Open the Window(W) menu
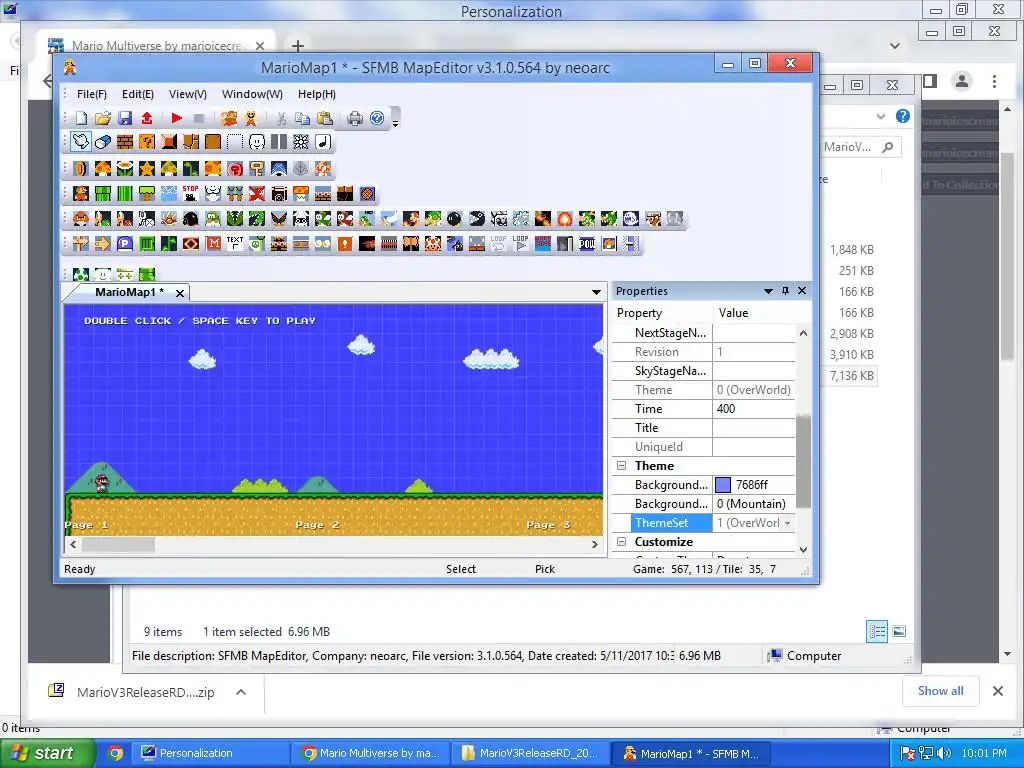1024x768 pixels. (252, 94)
